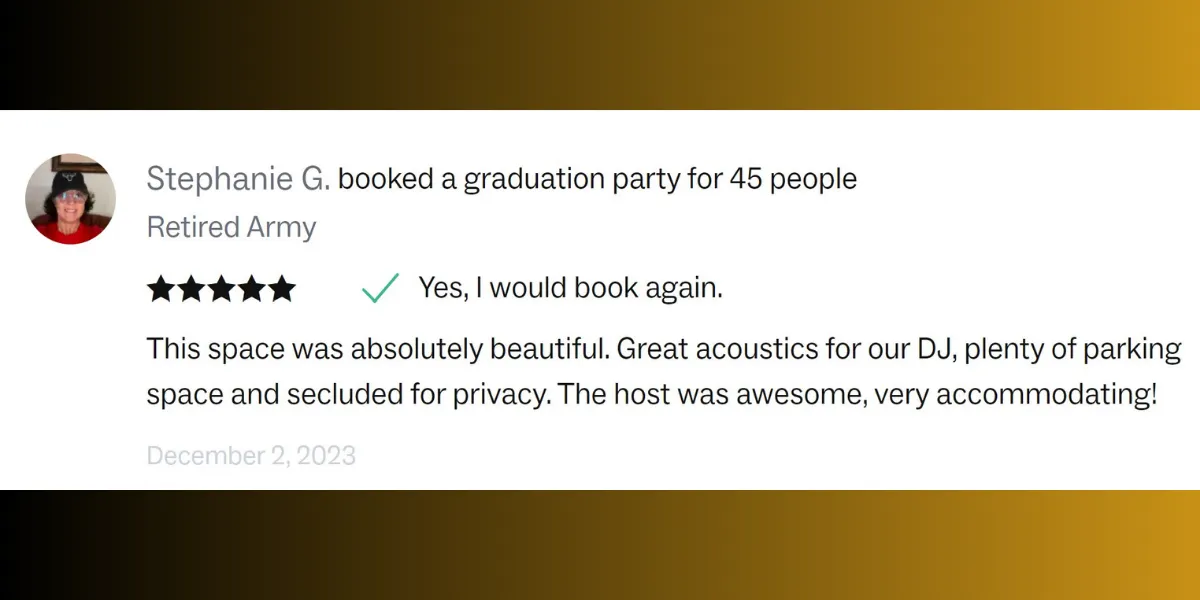Click the gold gradient banner below the review
Image resolution: width=1200 pixels, height=600 pixels.
coord(600,545)
